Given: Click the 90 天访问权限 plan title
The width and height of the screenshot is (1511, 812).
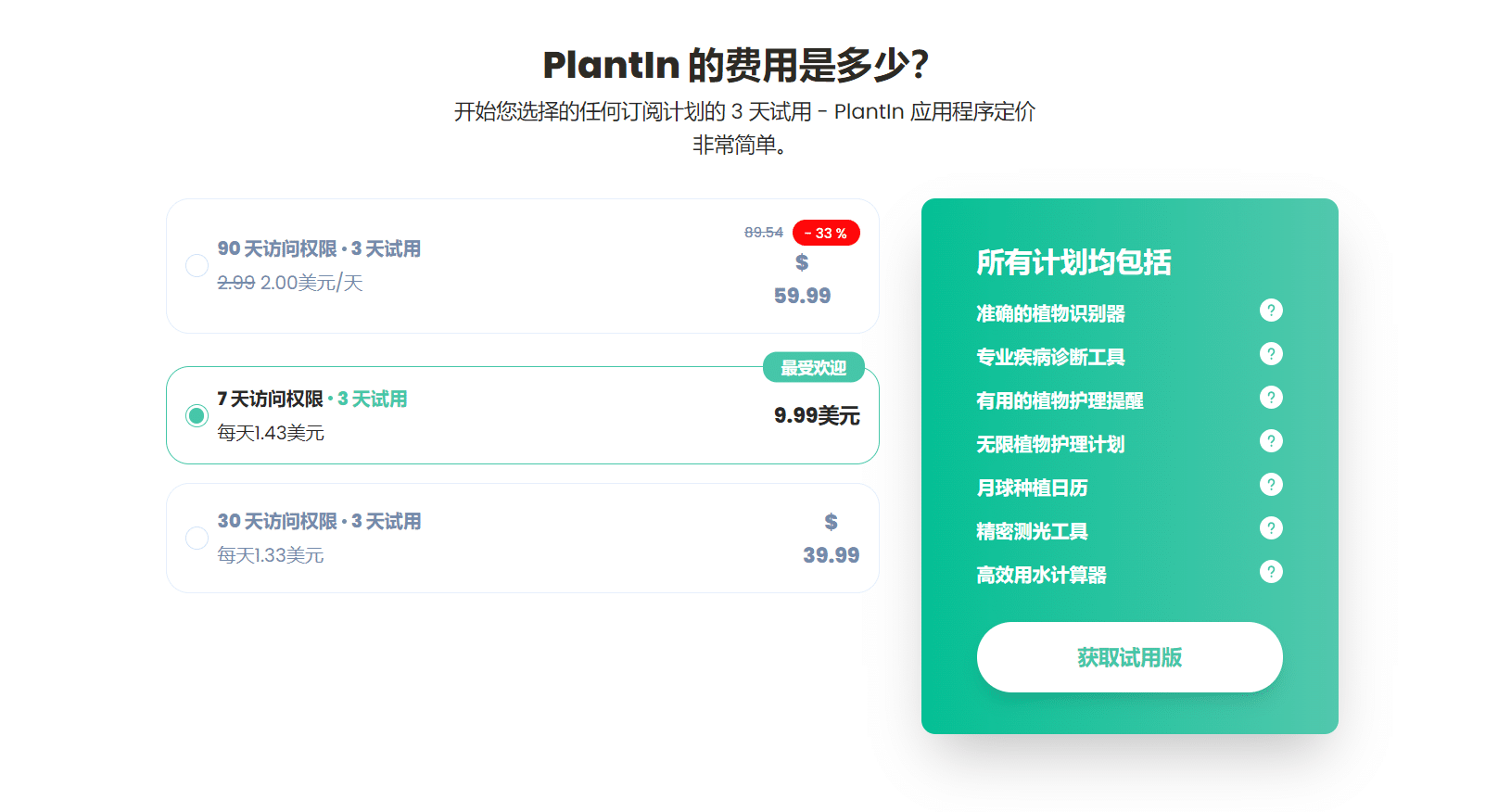Looking at the screenshot, I should tap(318, 248).
